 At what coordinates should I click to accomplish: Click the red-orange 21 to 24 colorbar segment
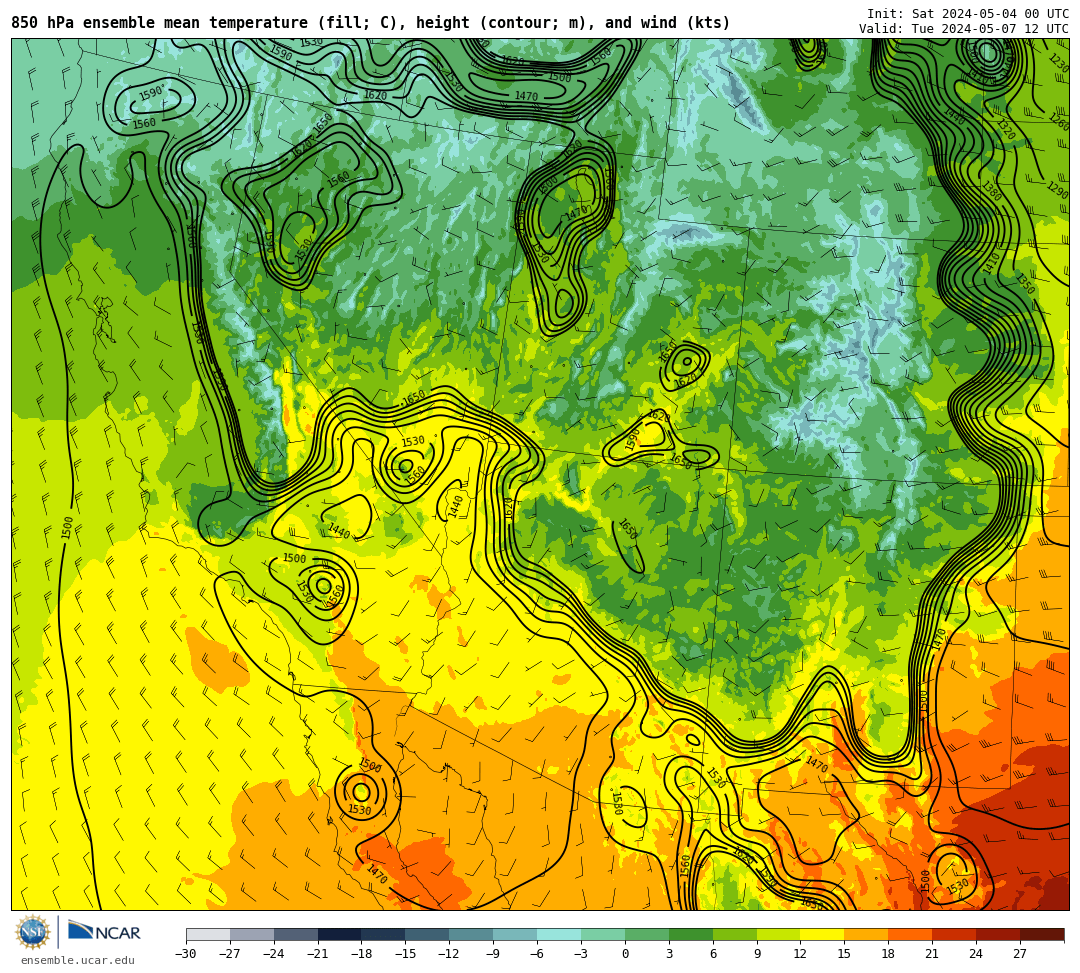(x=955, y=934)
